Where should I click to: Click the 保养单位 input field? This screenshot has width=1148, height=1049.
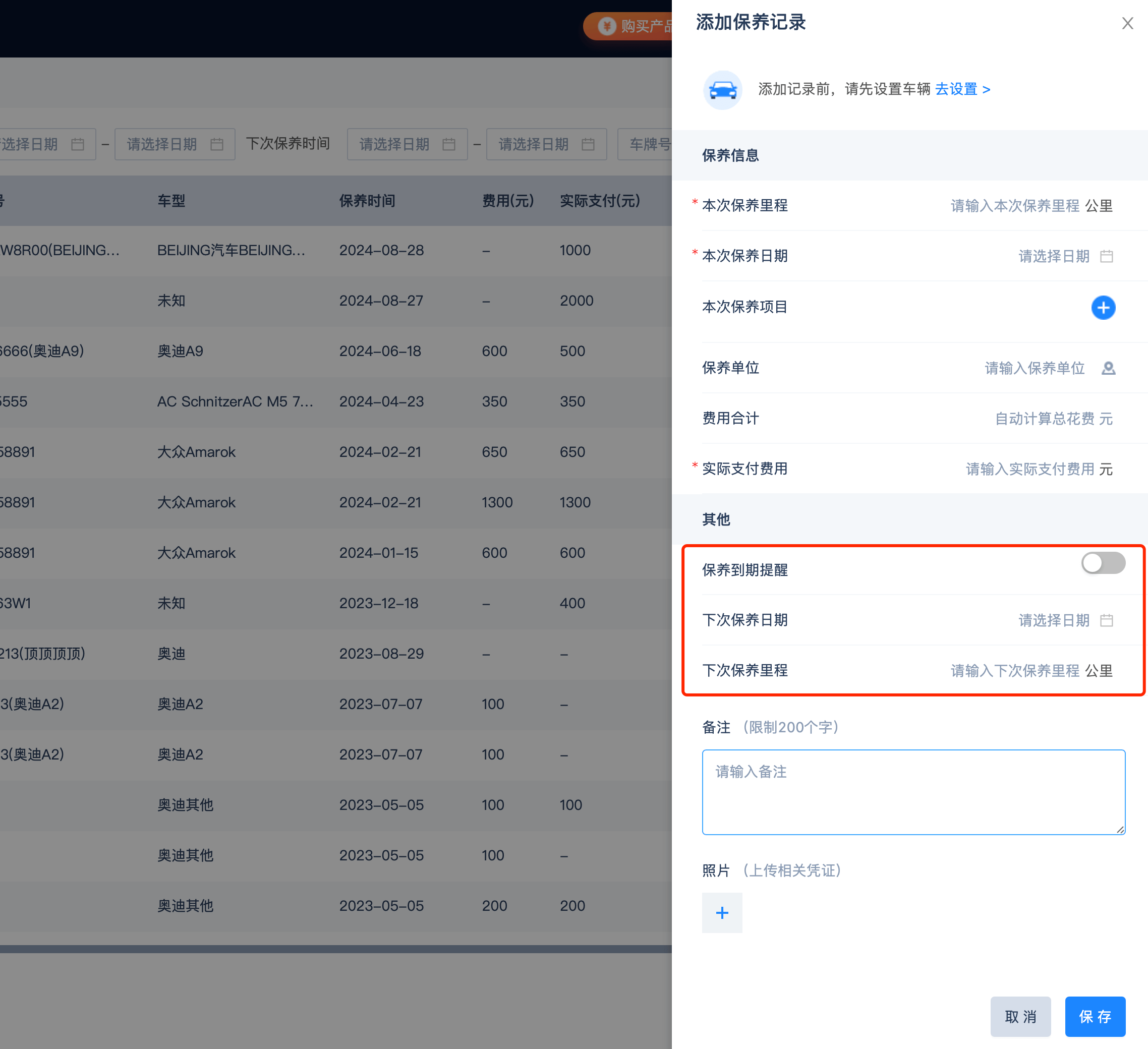pyautogui.click(x=1034, y=369)
